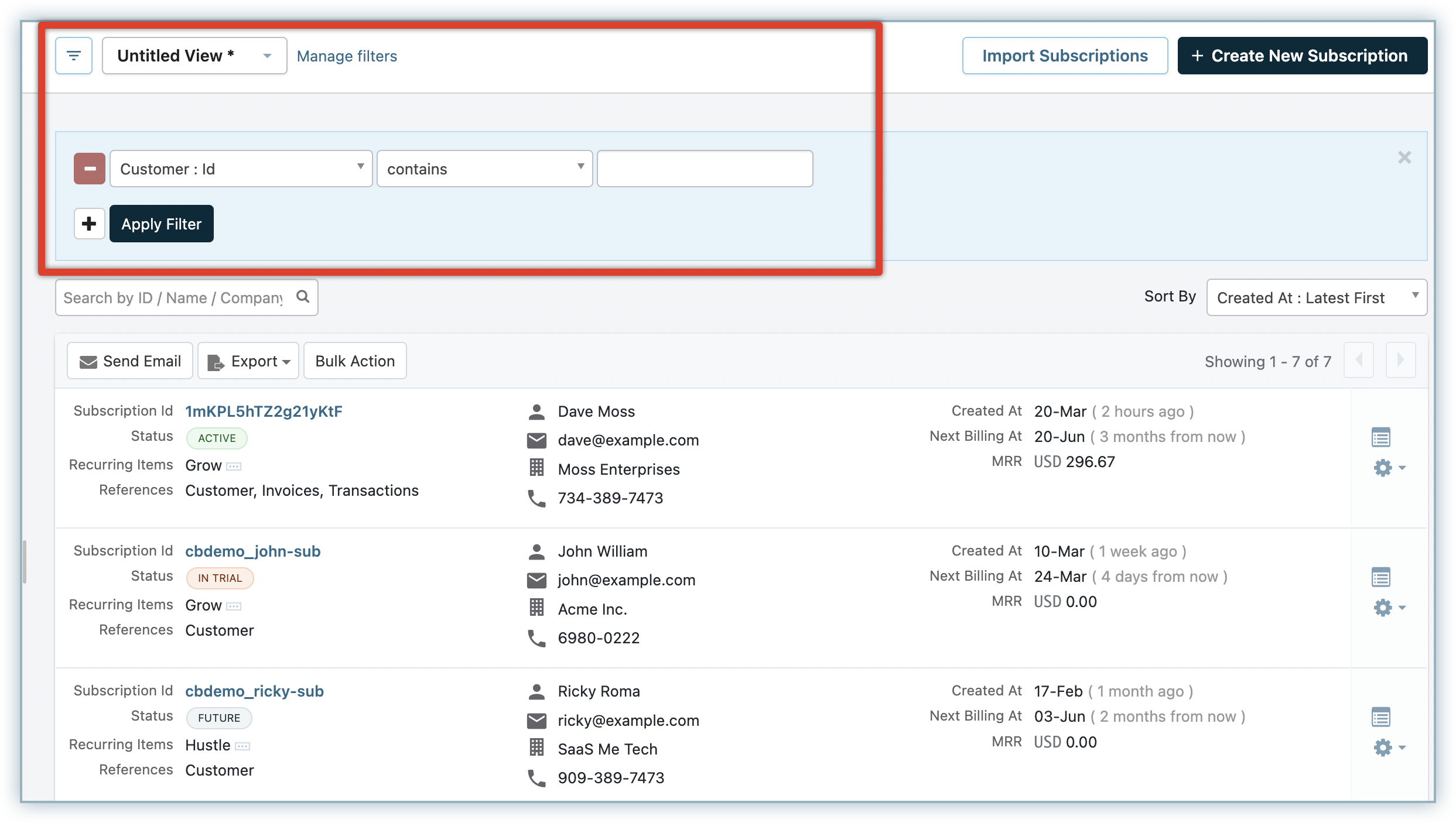Add another filter row with the plus button
This screenshot has width=1456, height=823.
(x=89, y=224)
